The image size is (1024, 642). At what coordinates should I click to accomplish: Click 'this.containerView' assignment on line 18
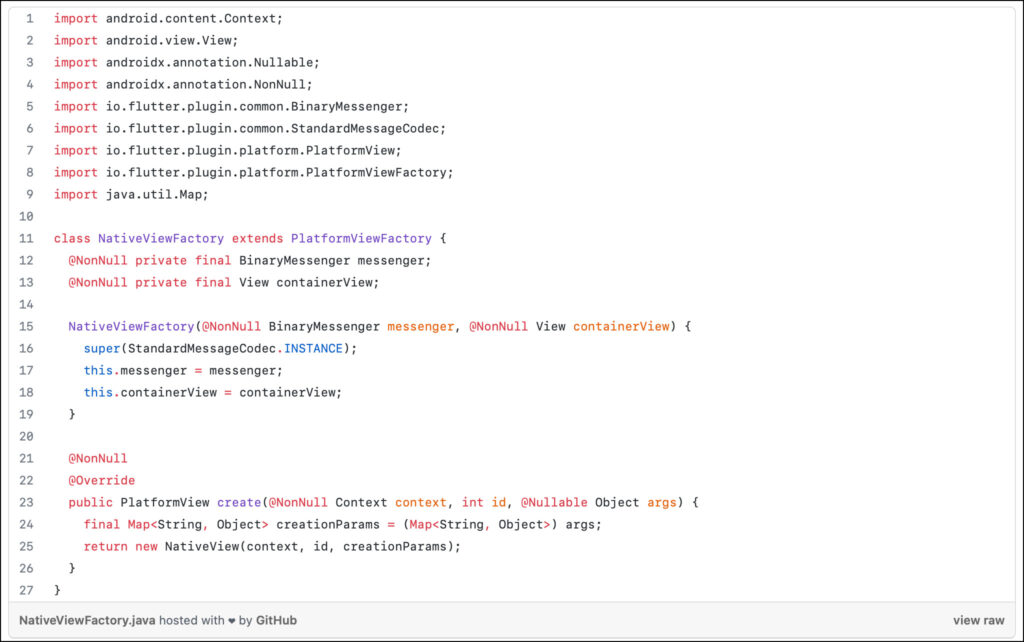pos(150,392)
